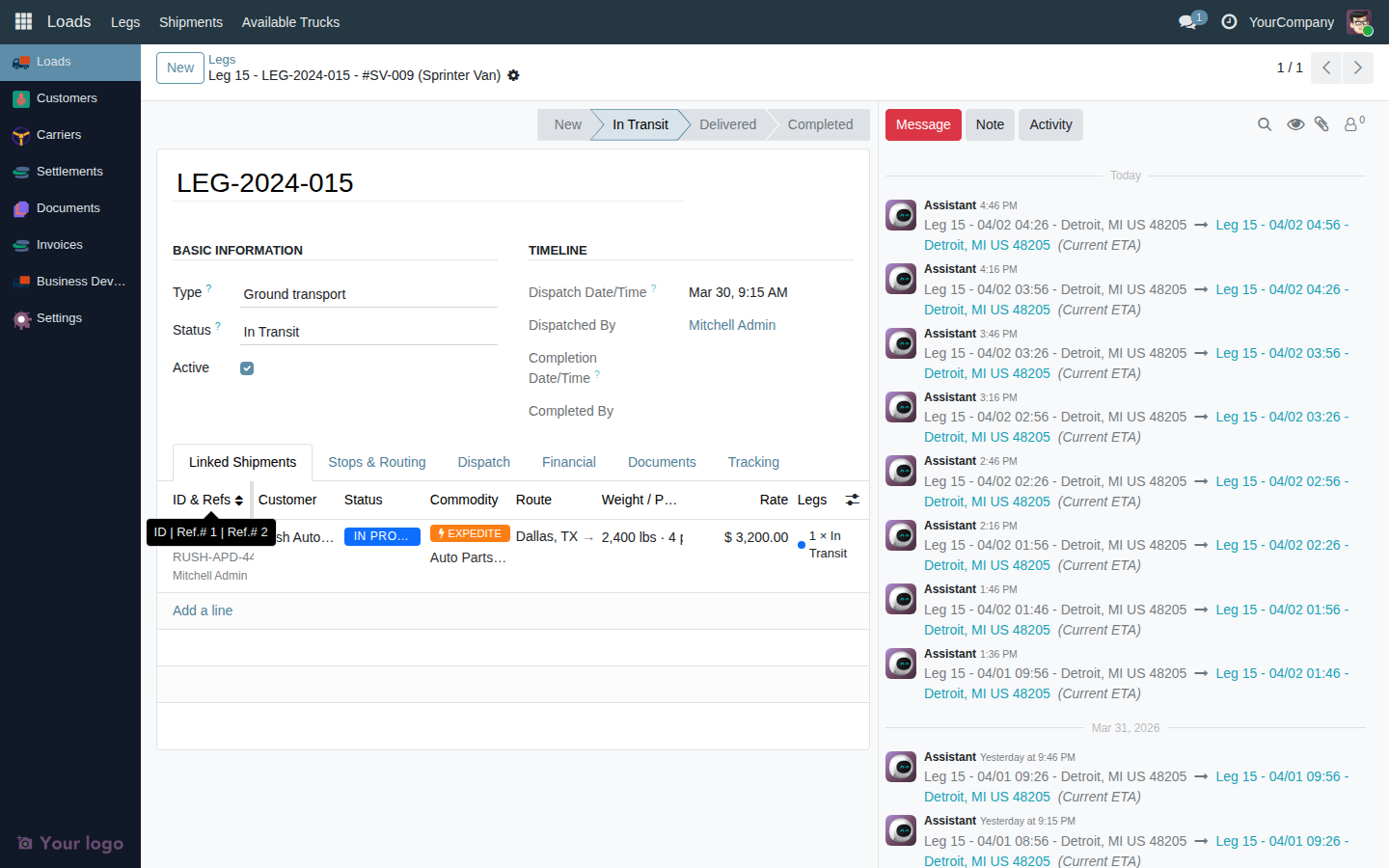
Task: Search chatter messages with magnifier icon
Action: (x=1265, y=124)
